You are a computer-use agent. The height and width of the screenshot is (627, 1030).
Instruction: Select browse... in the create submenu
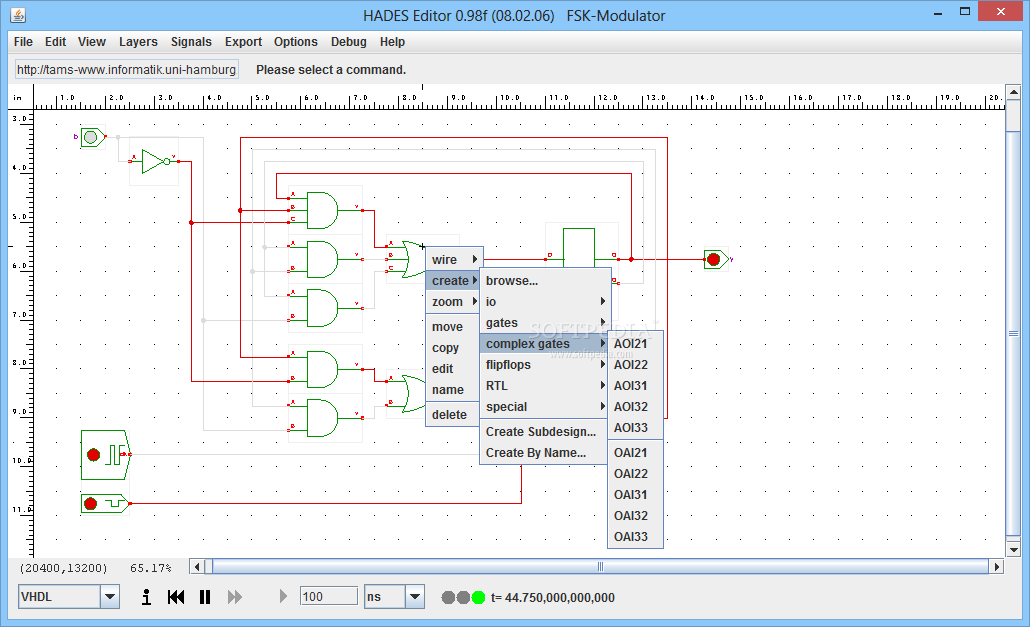coord(545,280)
